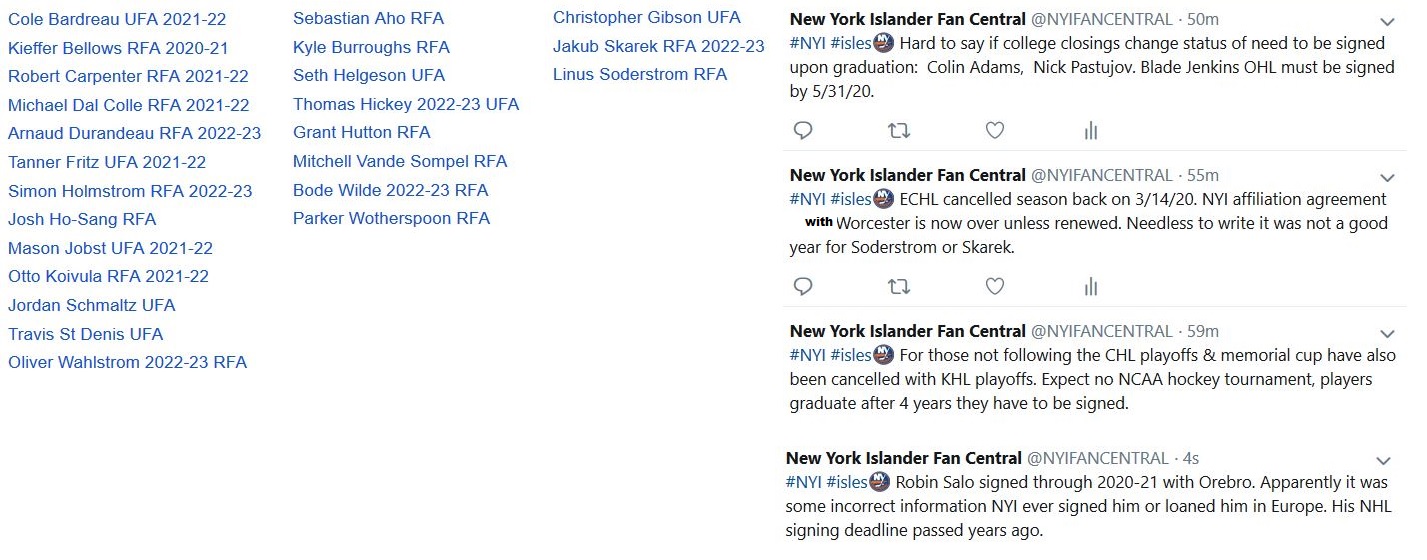
Task: Expand options chevron on the 50m tweet
Action: 1387,21
